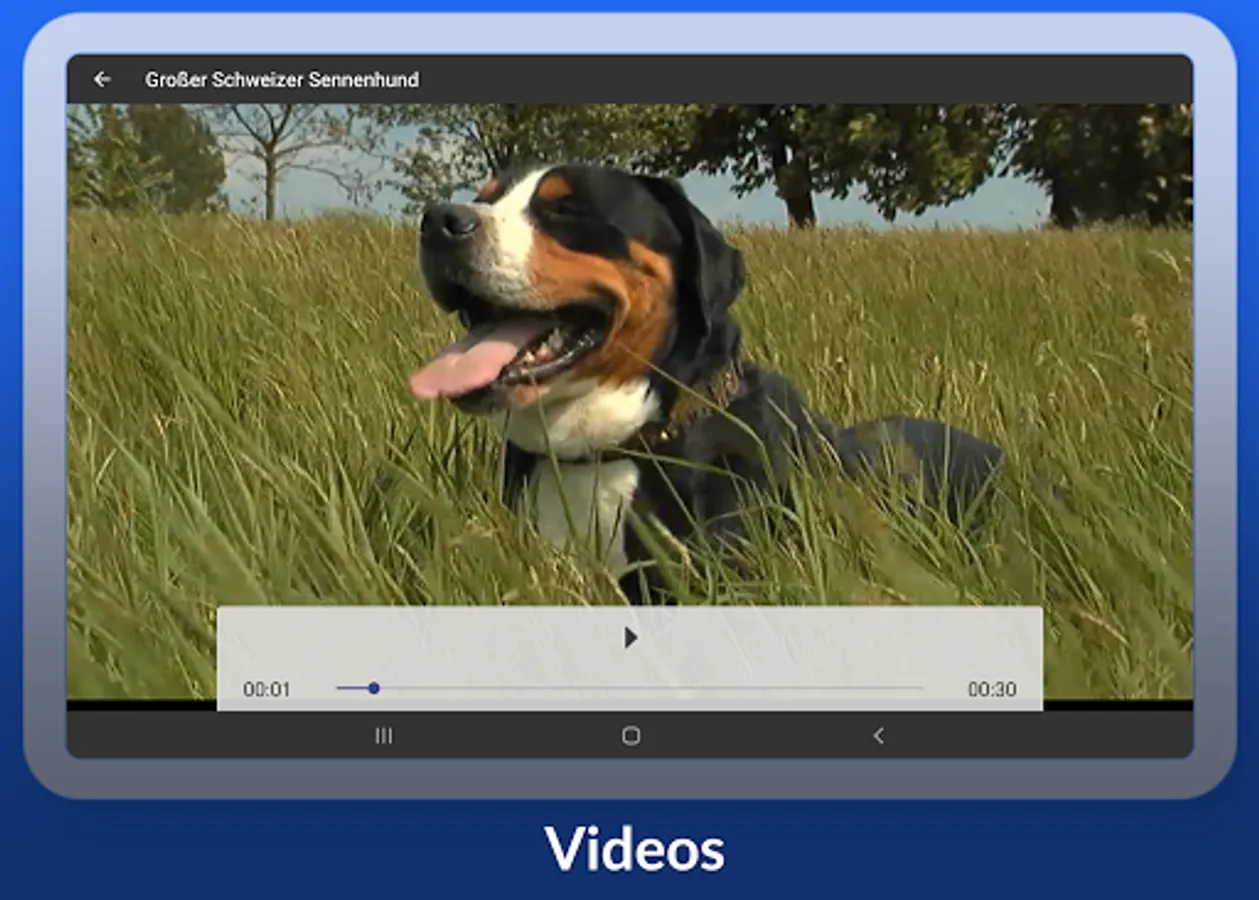Tap the Android recent apps button
1259x900 pixels.
(x=383, y=736)
